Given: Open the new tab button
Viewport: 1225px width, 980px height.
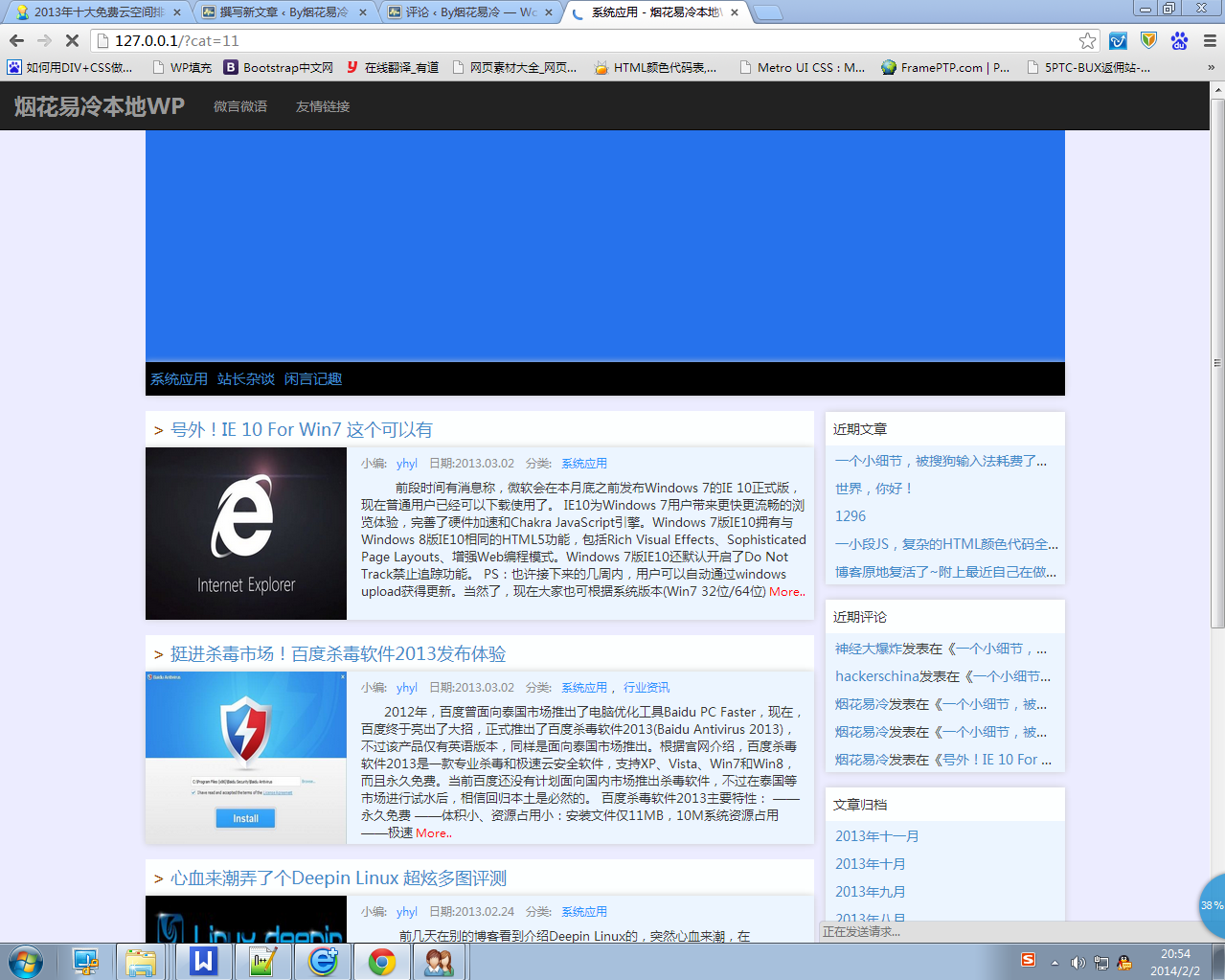Looking at the screenshot, I should pyautogui.click(x=768, y=12).
